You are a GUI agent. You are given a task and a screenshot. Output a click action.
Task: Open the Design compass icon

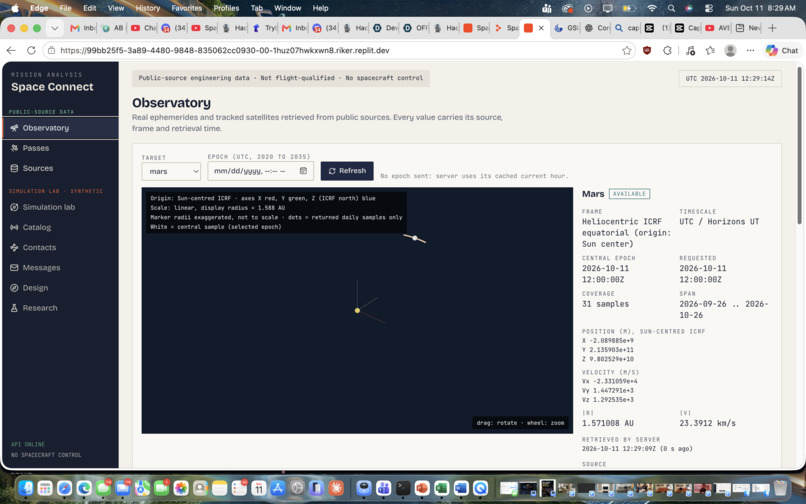tap(14, 288)
